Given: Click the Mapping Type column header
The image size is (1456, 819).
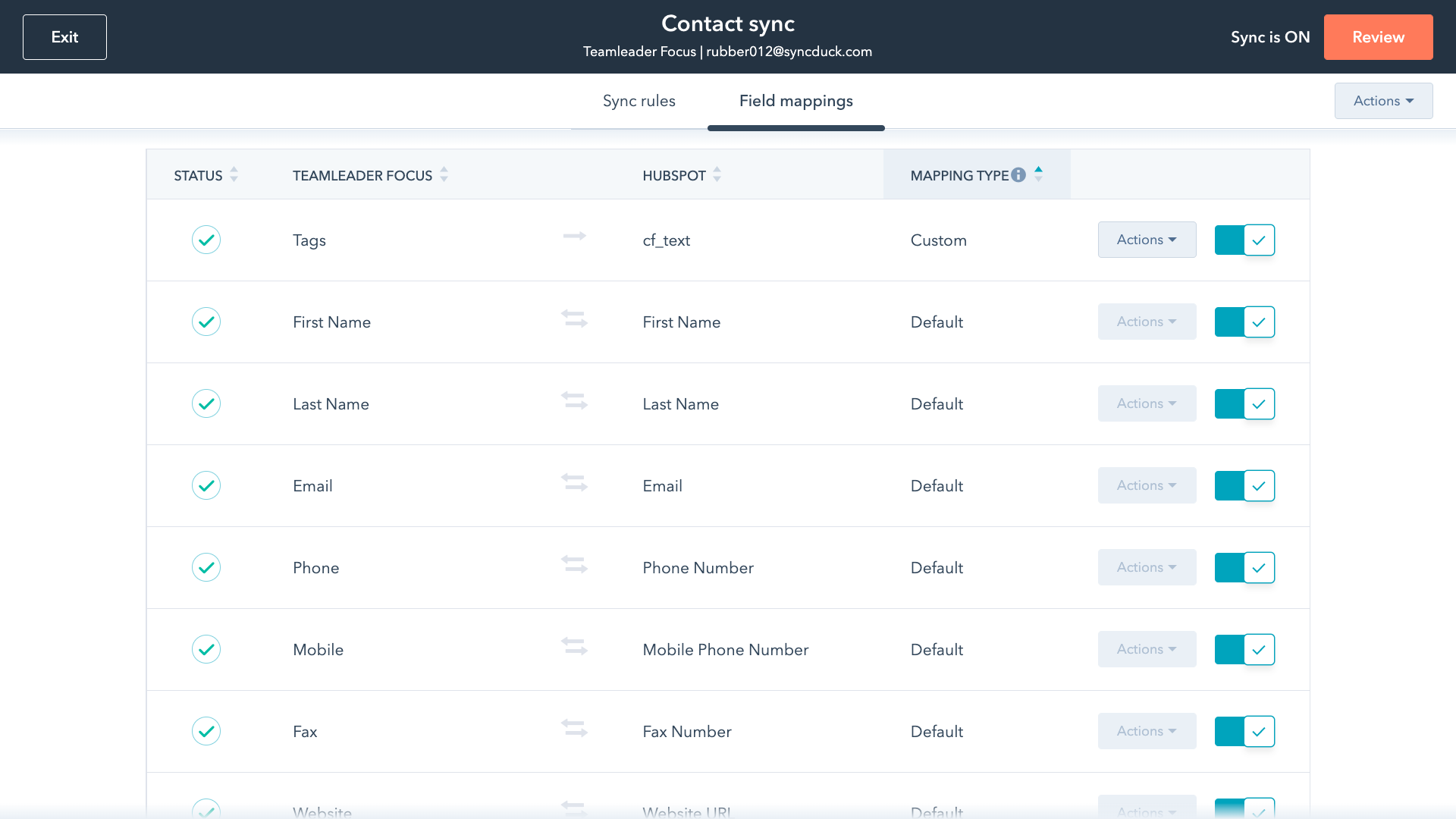Looking at the screenshot, I should [x=959, y=175].
